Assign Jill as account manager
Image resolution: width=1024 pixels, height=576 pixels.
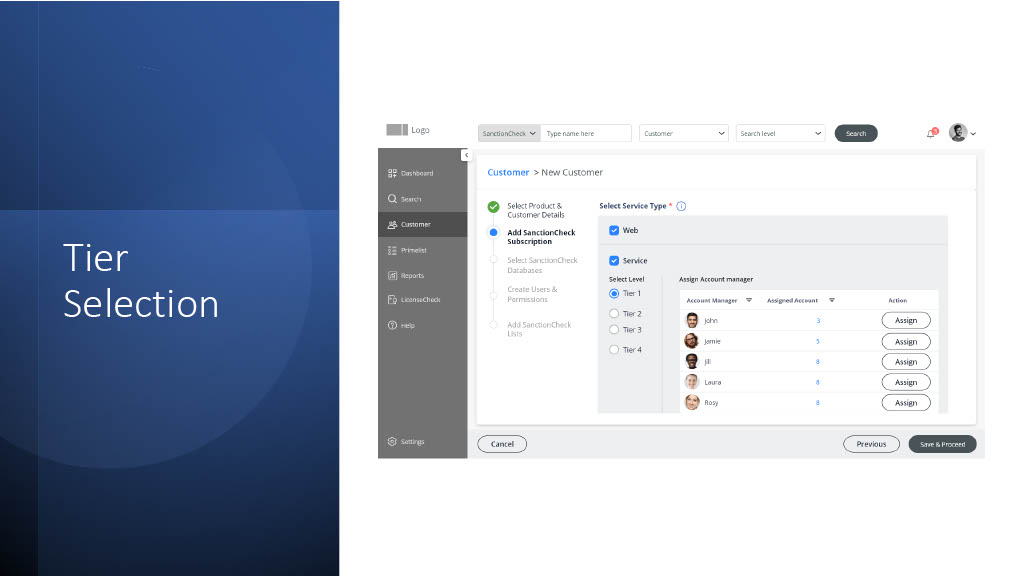(906, 362)
